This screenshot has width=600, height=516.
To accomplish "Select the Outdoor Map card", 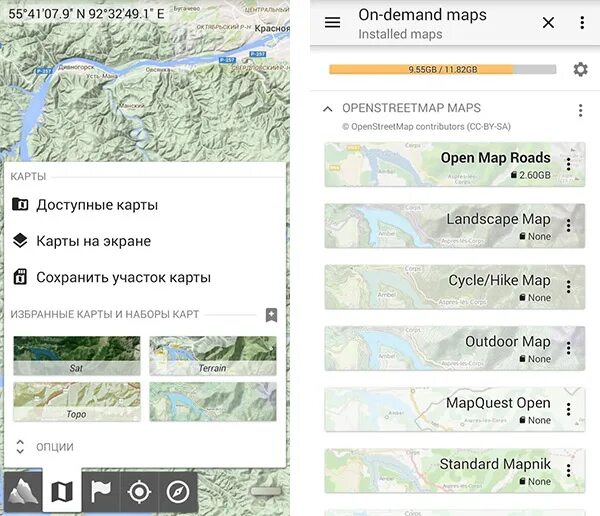I will coord(455,348).
